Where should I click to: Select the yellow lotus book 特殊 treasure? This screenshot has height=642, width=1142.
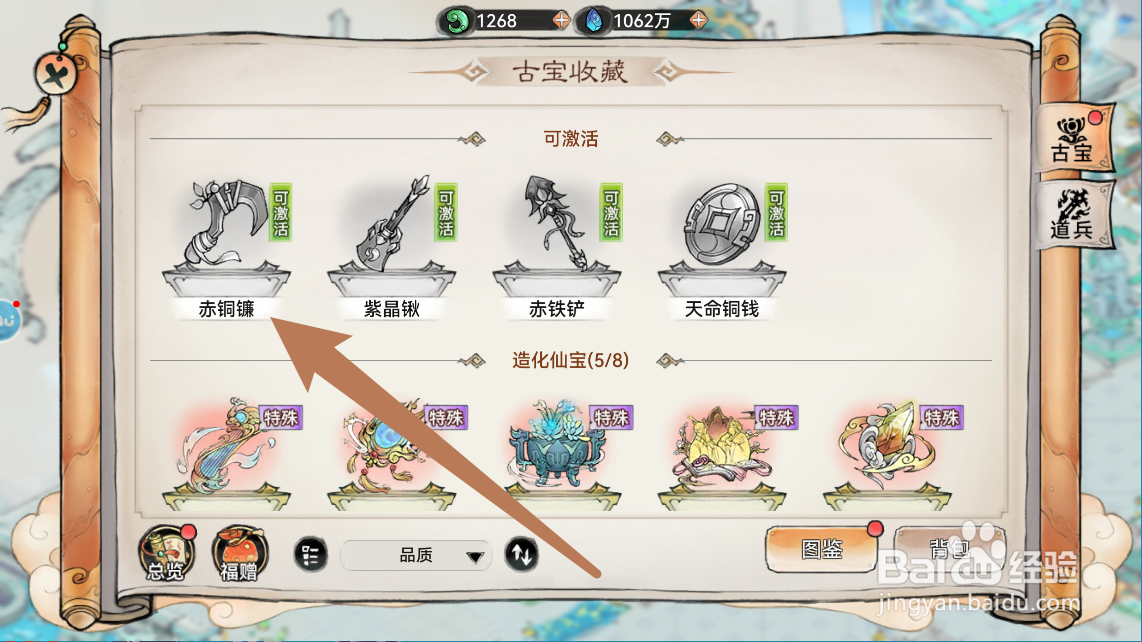(722, 453)
